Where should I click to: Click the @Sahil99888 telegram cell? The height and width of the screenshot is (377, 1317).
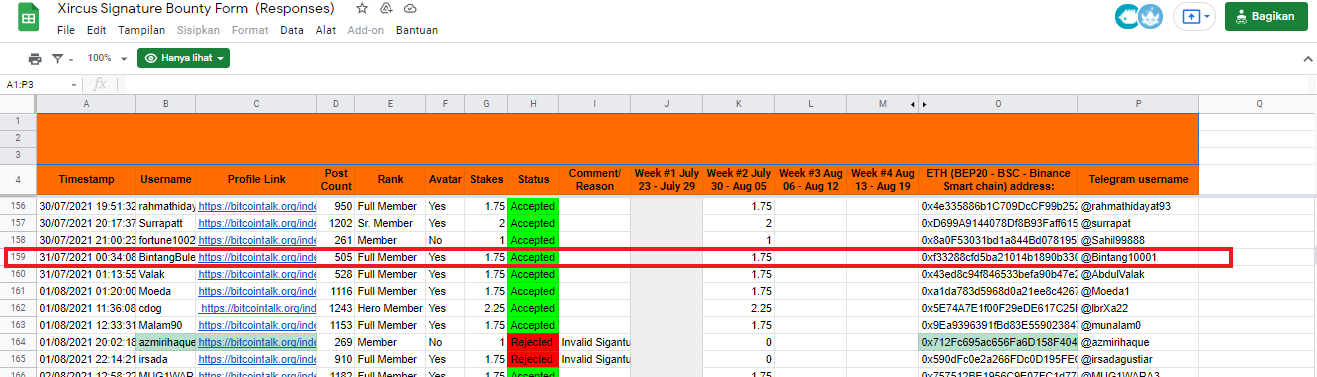click(x=1138, y=240)
